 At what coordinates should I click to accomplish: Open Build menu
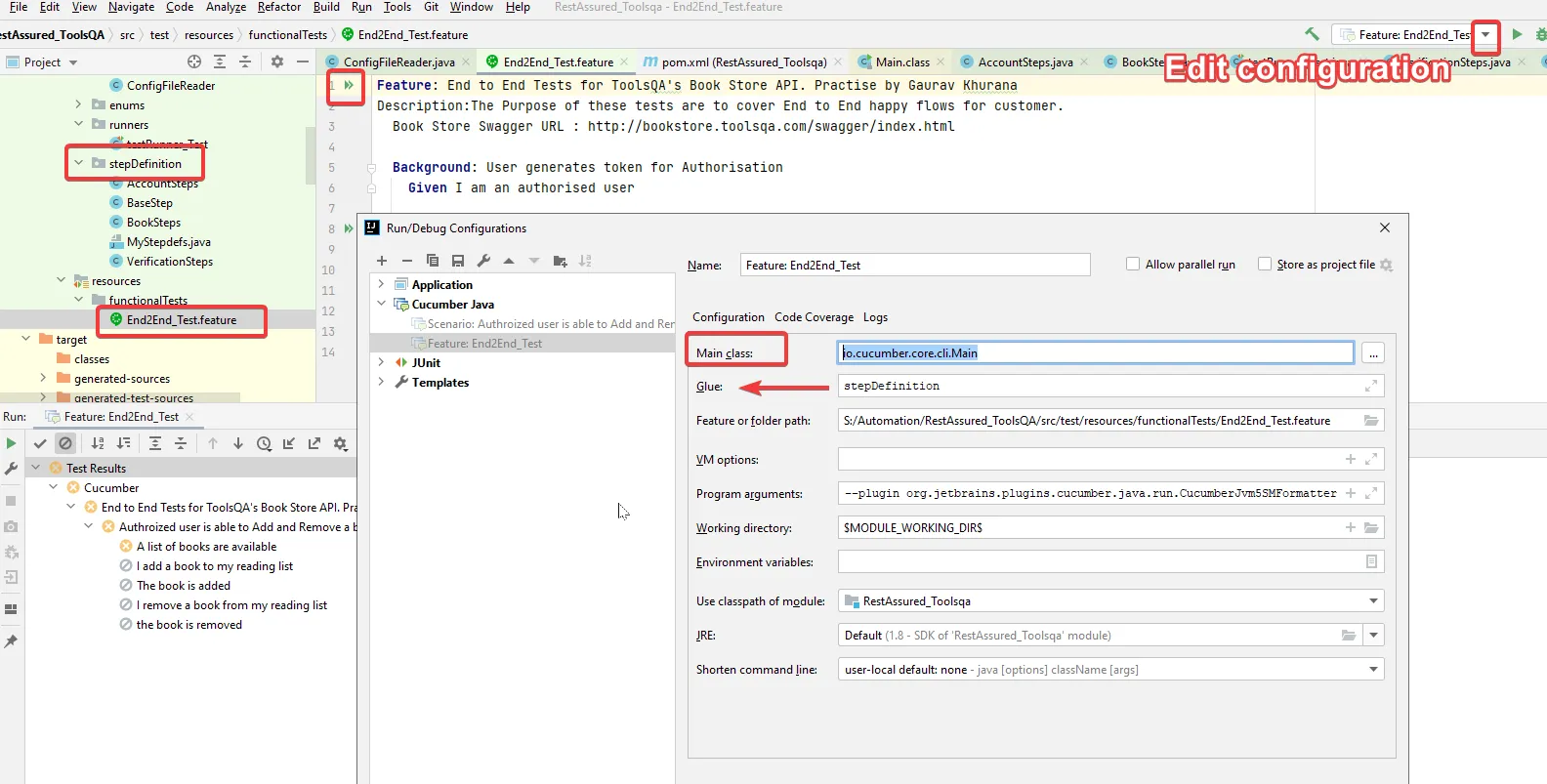326,7
